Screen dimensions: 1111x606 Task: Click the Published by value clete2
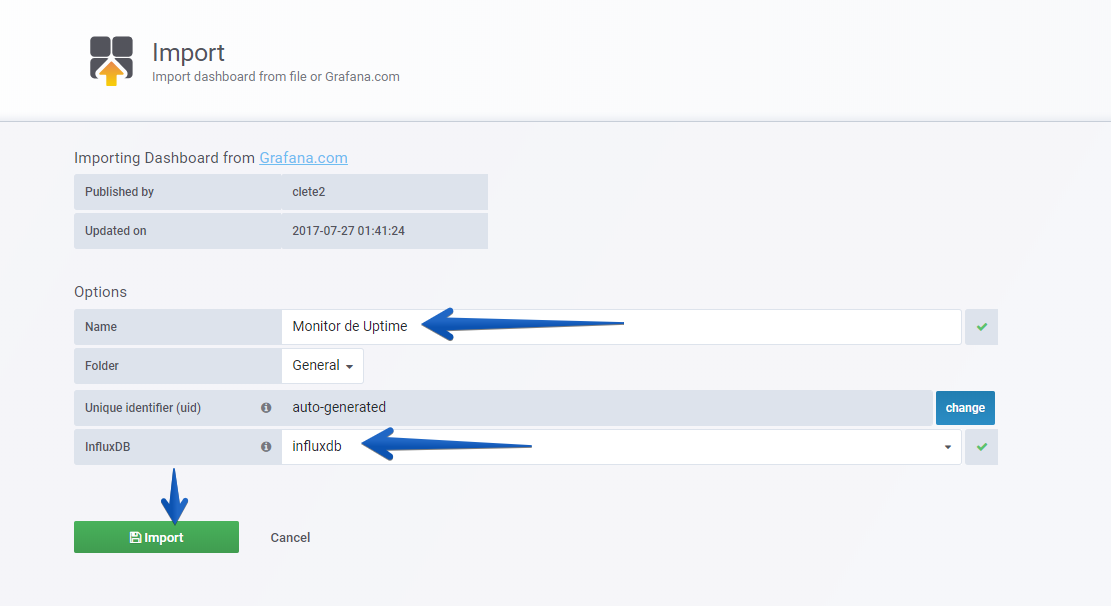[309, 192]
